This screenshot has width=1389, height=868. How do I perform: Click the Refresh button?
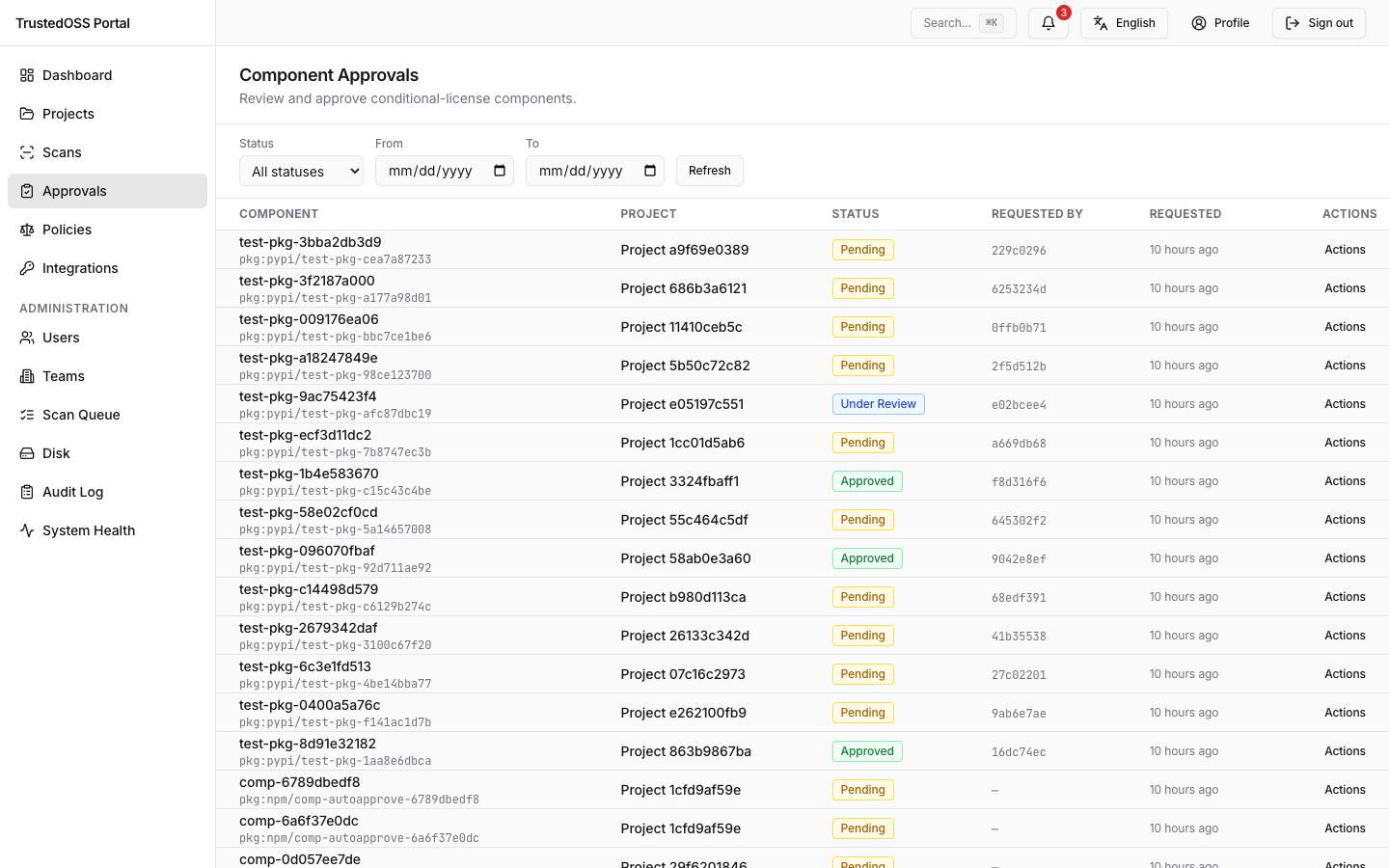710,171
